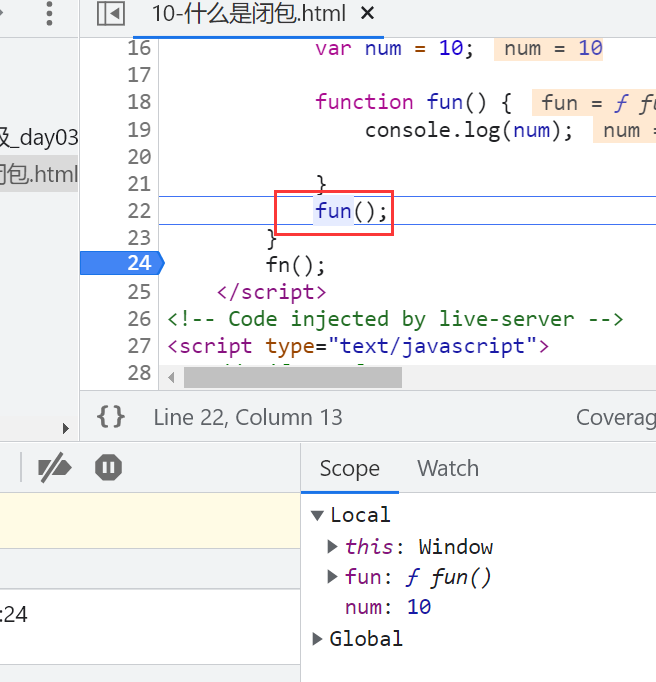The image size is (656, 682).
Task: Toggle deactivate breakpoints icon
Action: [54, 468]
